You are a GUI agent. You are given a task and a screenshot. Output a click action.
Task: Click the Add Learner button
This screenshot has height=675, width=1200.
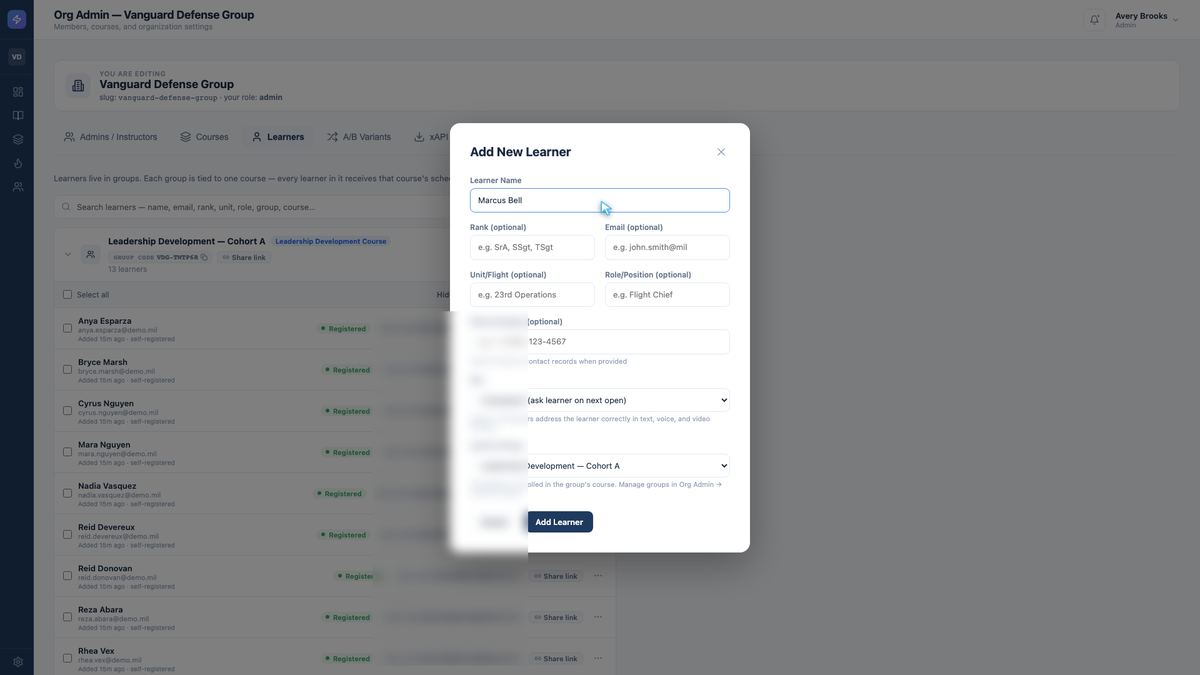pos(559,522)
